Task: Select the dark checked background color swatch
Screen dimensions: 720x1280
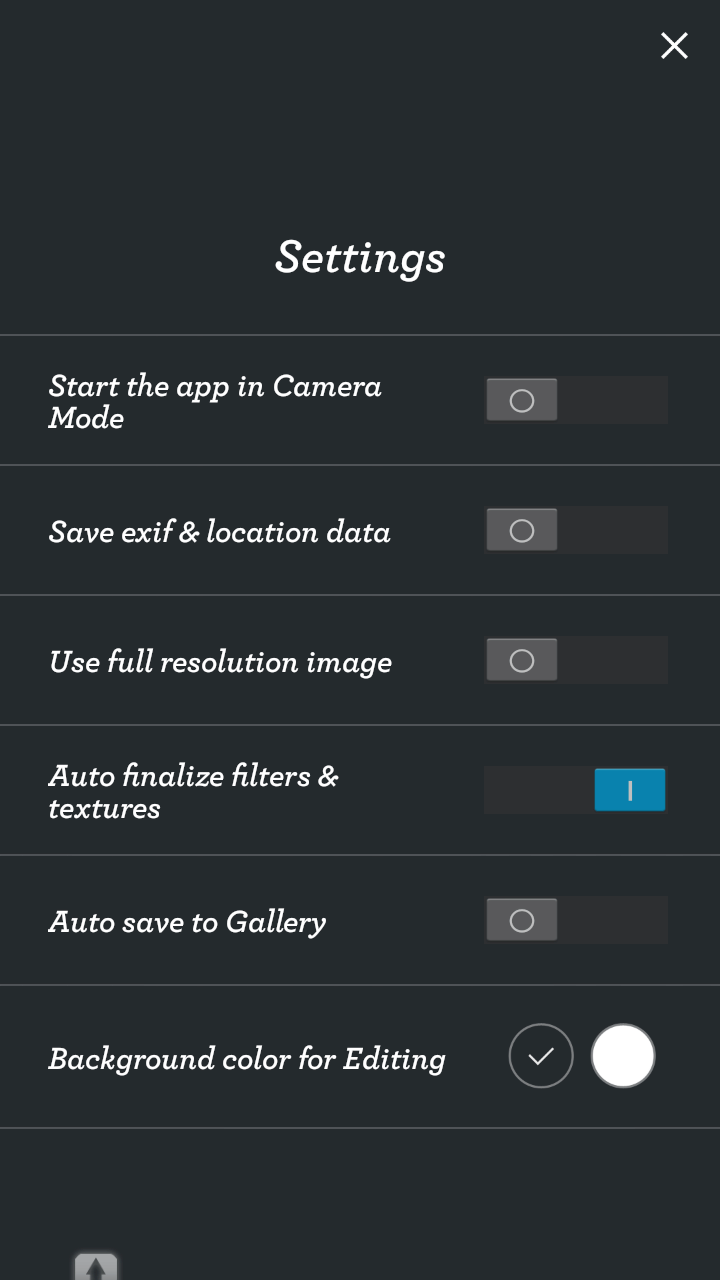Action: coord(541,1055)
